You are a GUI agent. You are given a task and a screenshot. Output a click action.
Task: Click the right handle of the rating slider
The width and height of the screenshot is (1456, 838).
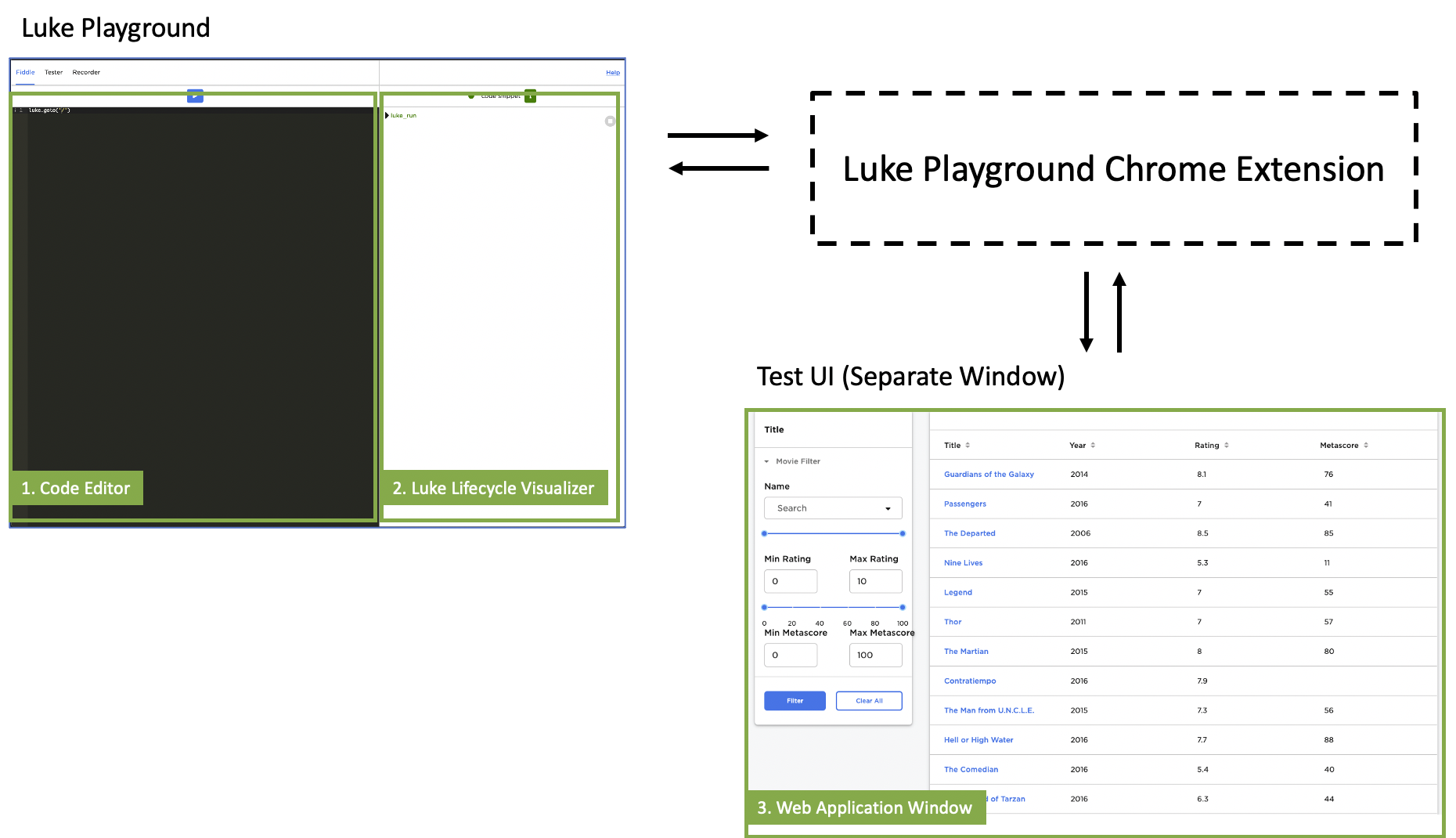903,533
